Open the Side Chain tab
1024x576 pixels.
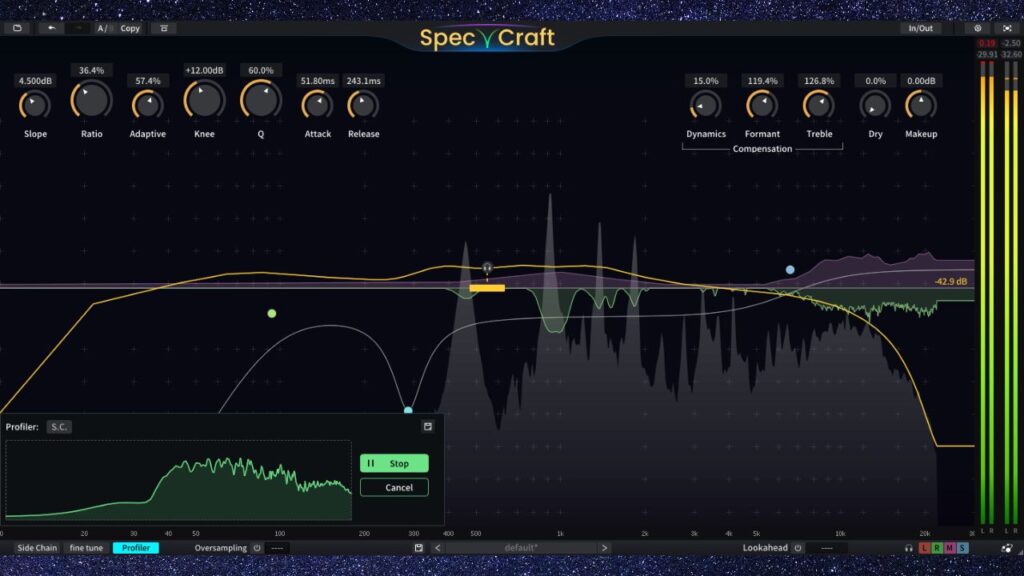(37, 548)
